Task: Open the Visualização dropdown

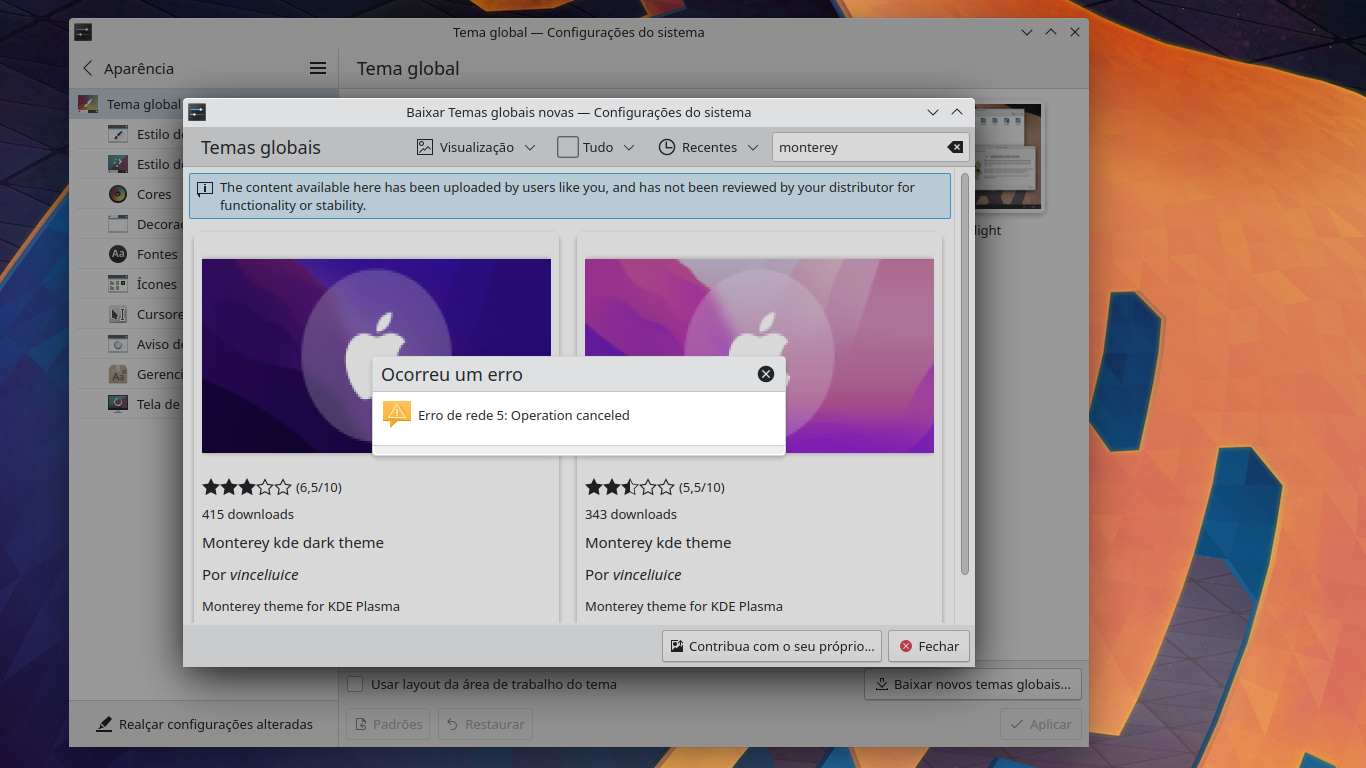Action: point(476,147)
